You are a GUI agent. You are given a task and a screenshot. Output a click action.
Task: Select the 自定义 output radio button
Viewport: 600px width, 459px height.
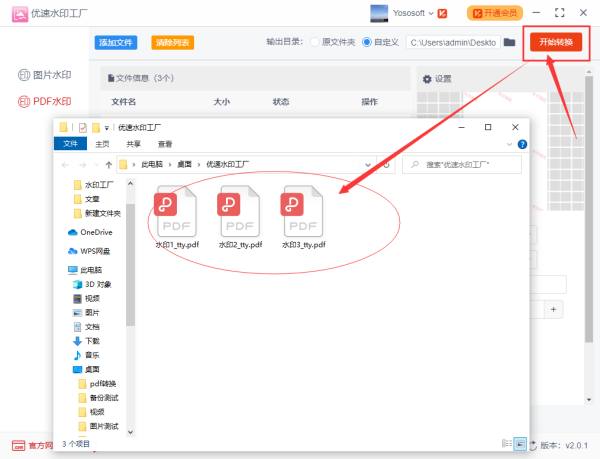[x=367, y=42]
